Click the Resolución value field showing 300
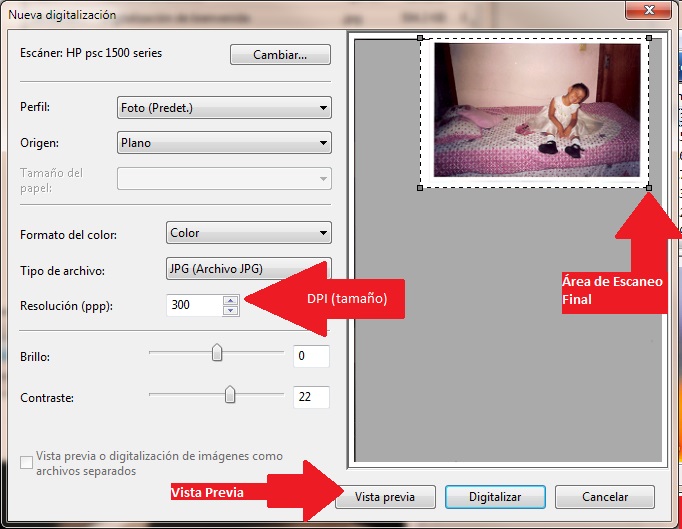This screenshot has height=529, width=682. [194, 305]
